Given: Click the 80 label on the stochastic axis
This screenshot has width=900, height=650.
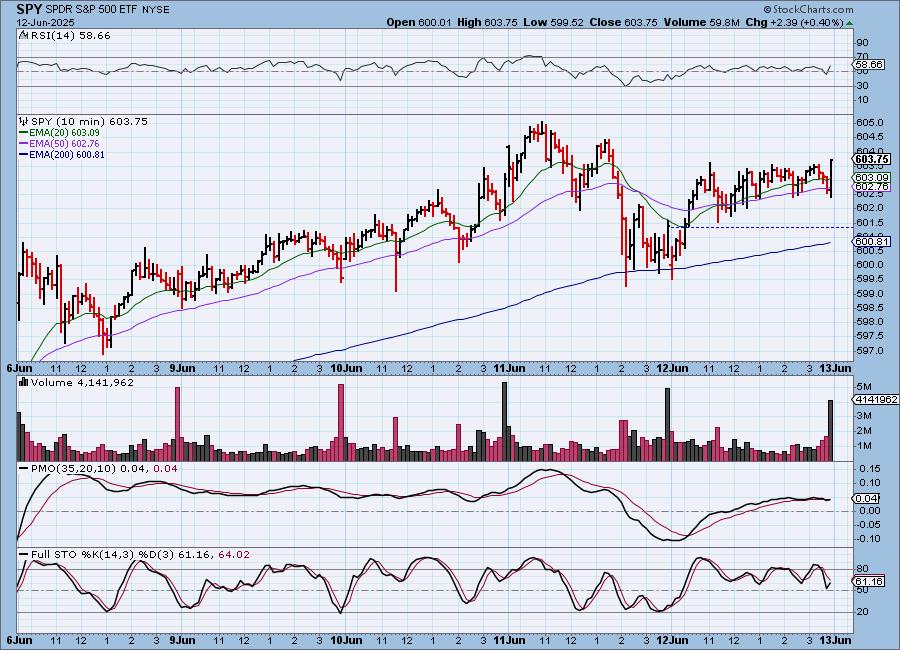Looking at the screenshot, I should pyautogui.click(x=862, y=569).
